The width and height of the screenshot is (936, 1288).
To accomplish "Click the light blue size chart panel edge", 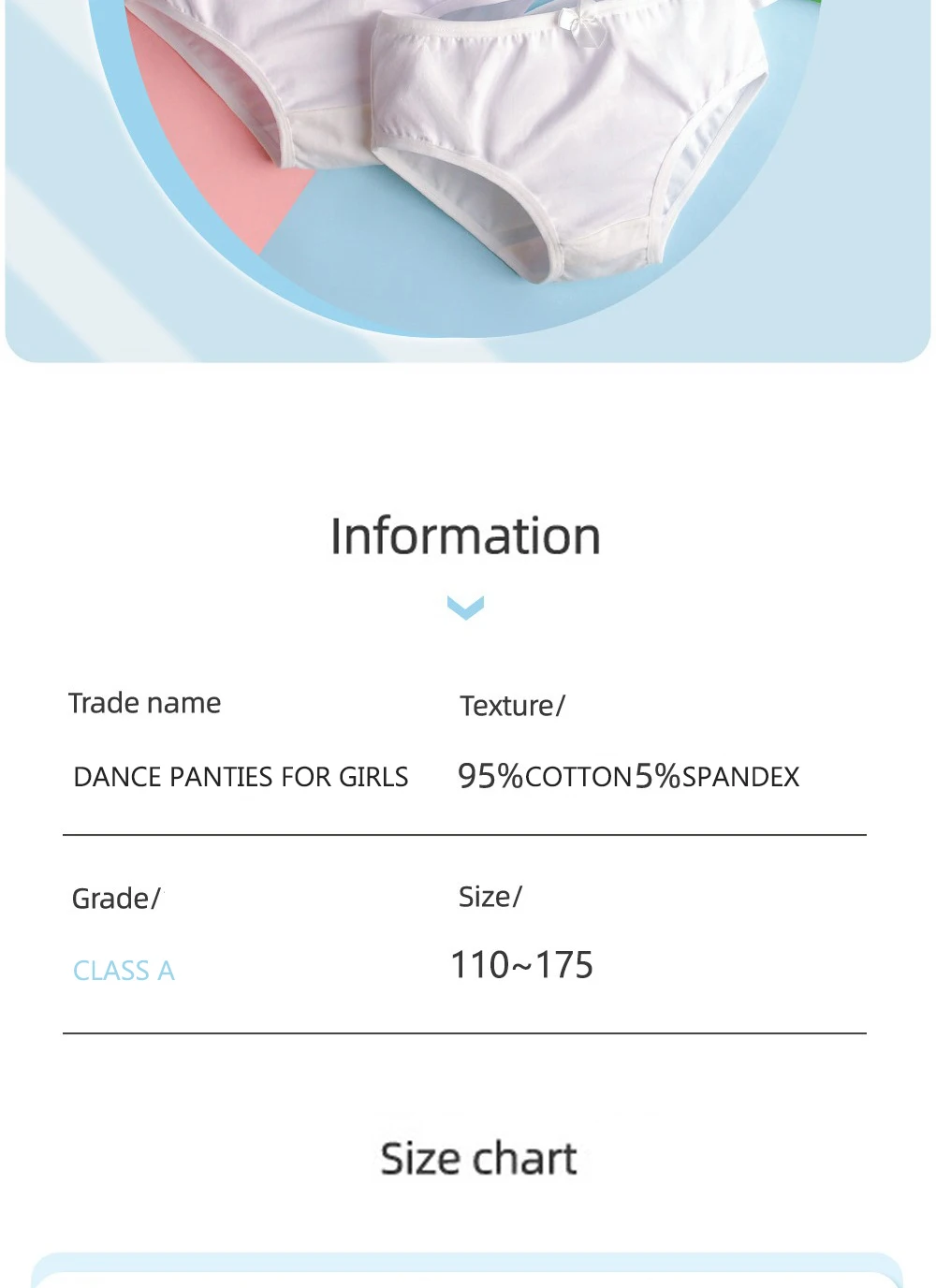I will pos(466,1263).
